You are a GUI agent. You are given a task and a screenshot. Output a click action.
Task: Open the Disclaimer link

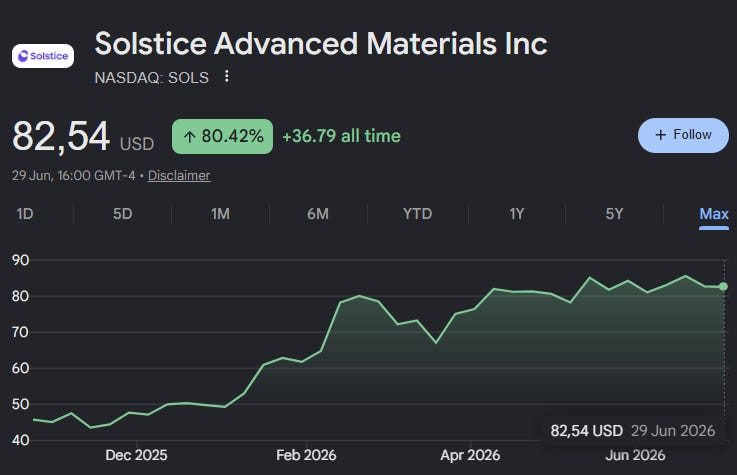(179, 176)
